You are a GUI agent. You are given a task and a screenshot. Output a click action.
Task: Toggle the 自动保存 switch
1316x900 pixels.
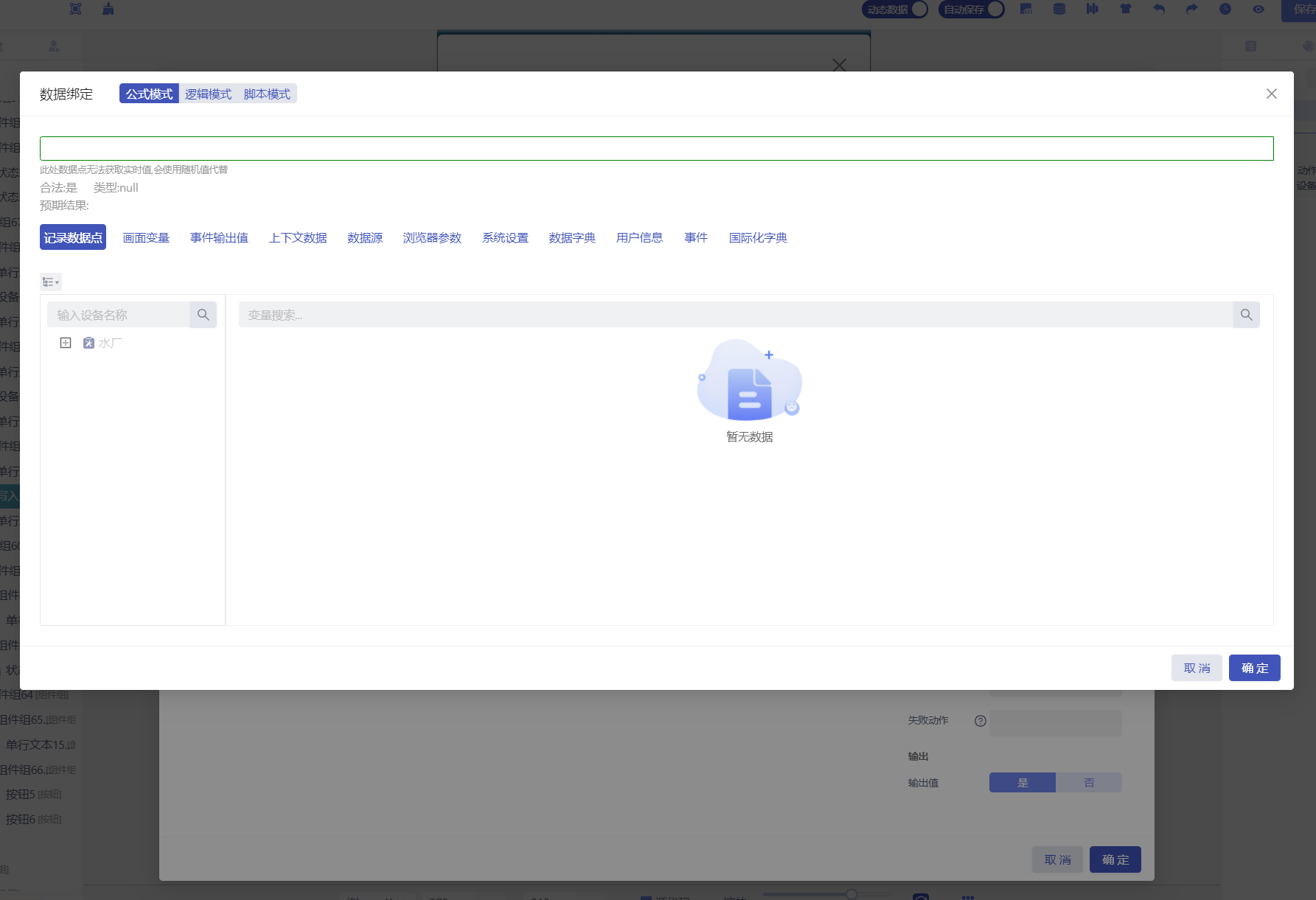click(995, 10)
